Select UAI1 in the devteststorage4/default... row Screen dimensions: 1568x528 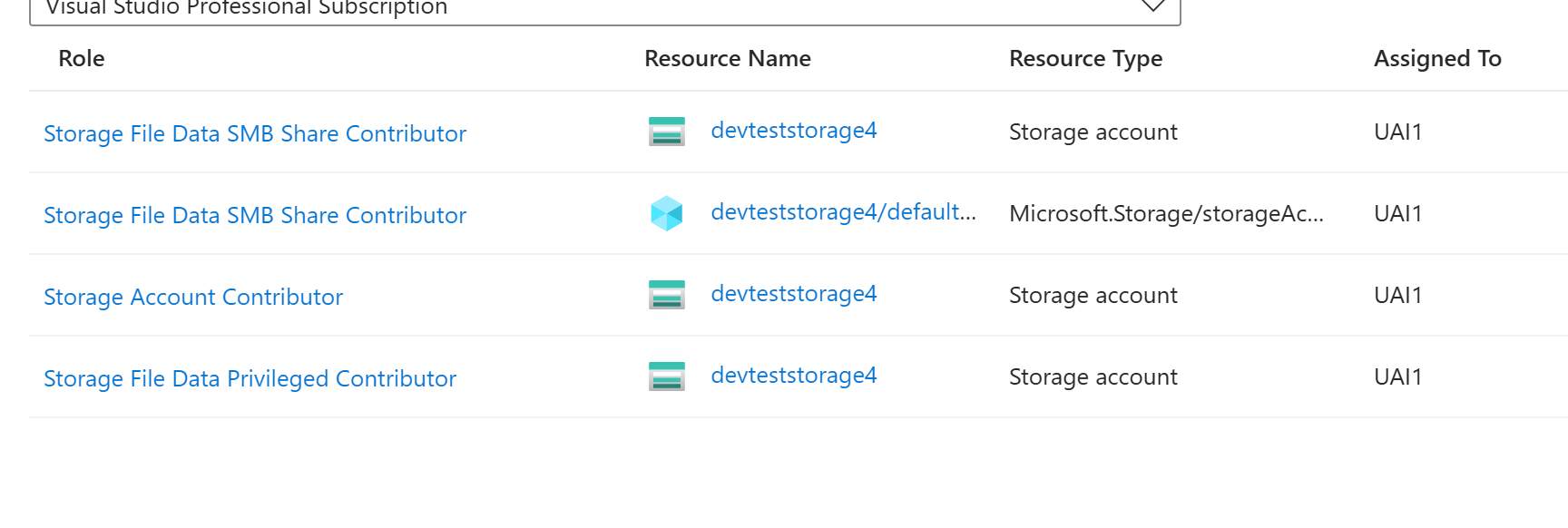(1397, 214)
